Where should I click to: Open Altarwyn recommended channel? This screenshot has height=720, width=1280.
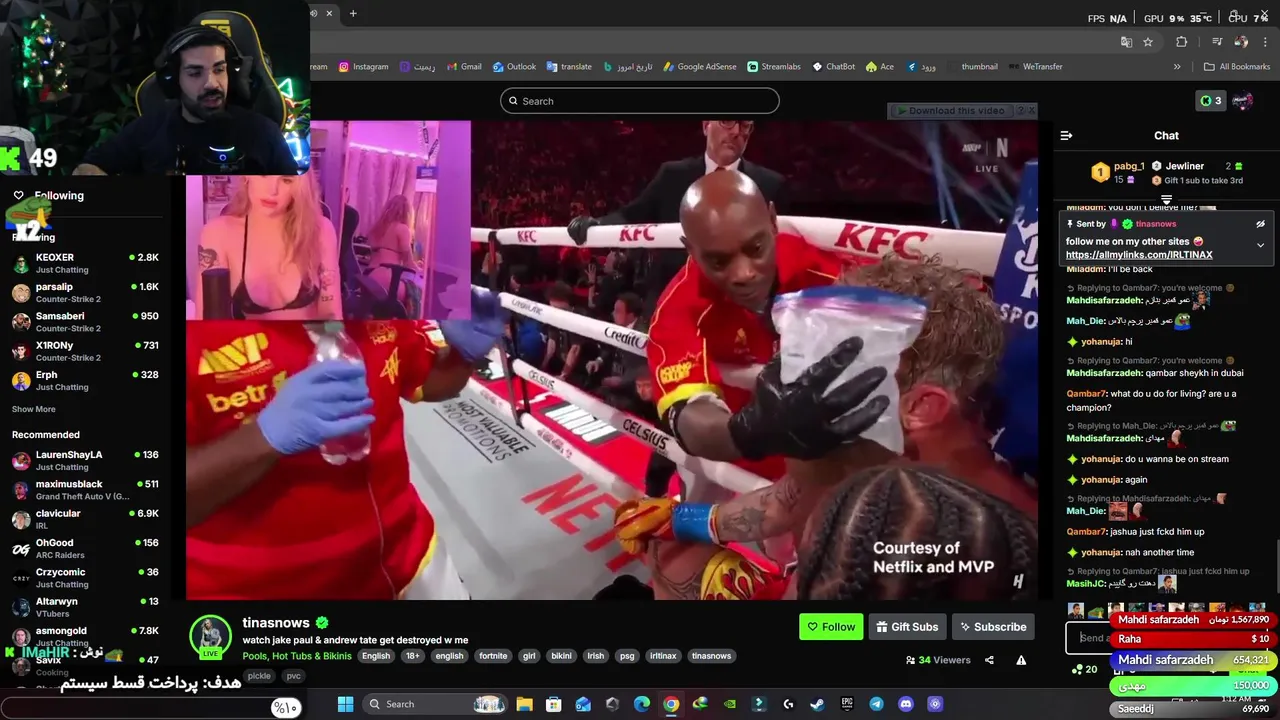[x=85, y=607]
